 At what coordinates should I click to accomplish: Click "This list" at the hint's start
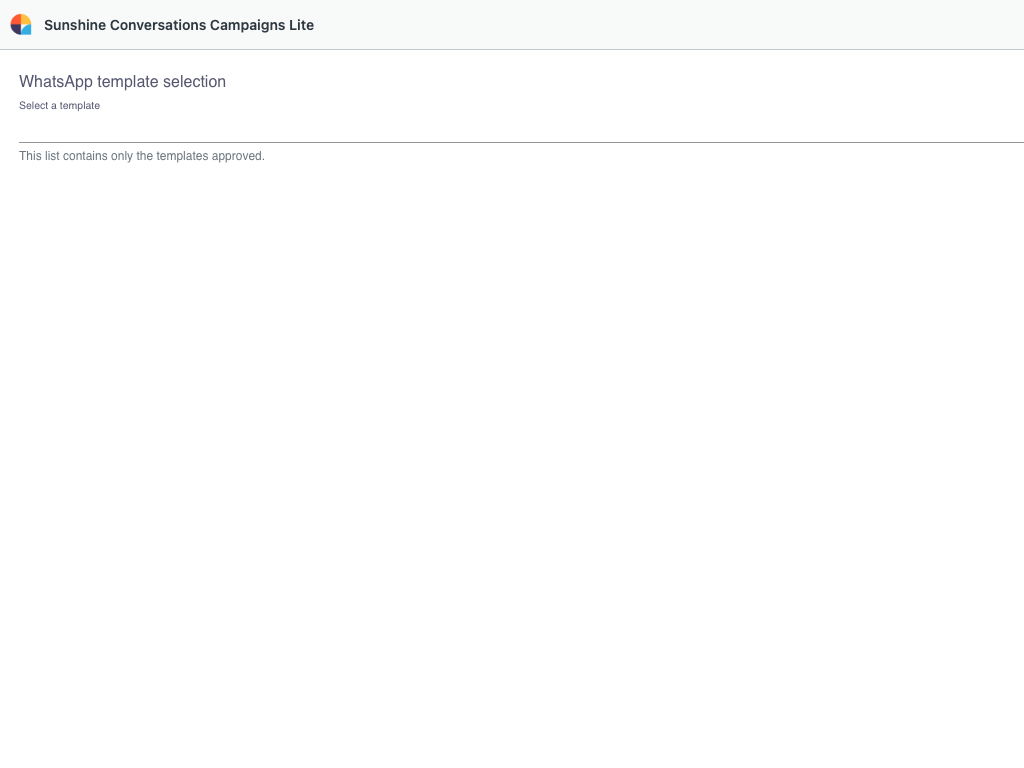coord(39,156)
